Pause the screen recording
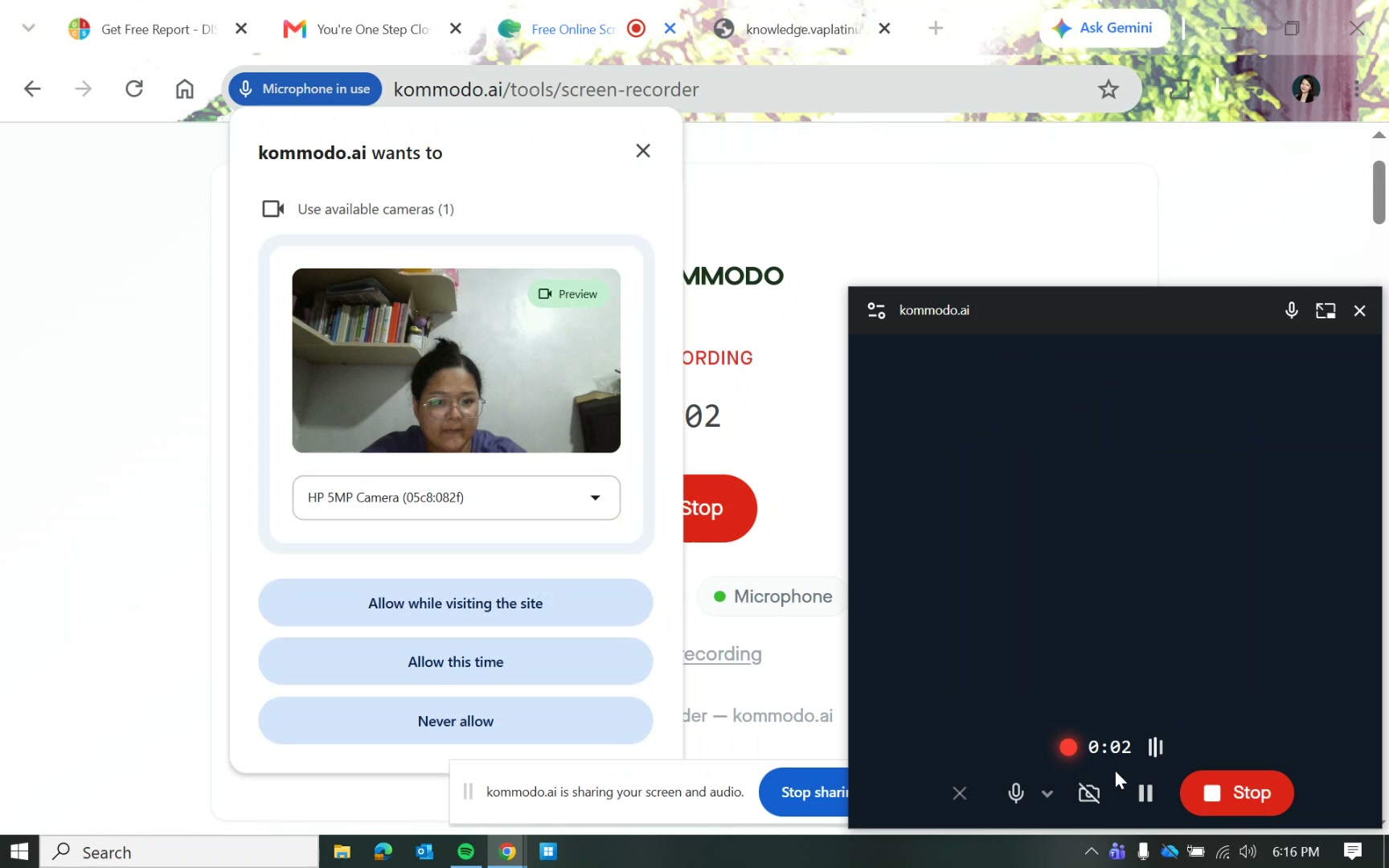 (1145, 793)
